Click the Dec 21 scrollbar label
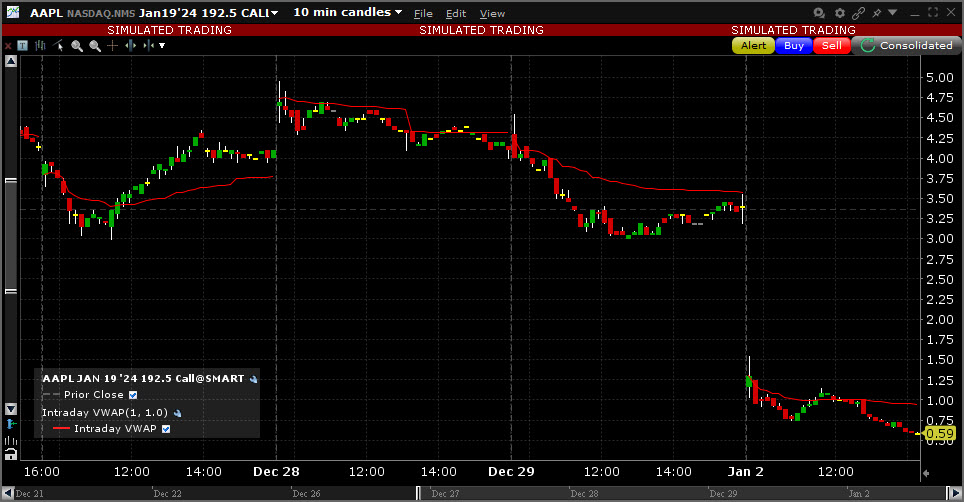Screen dimensions: 964x502 29,493
